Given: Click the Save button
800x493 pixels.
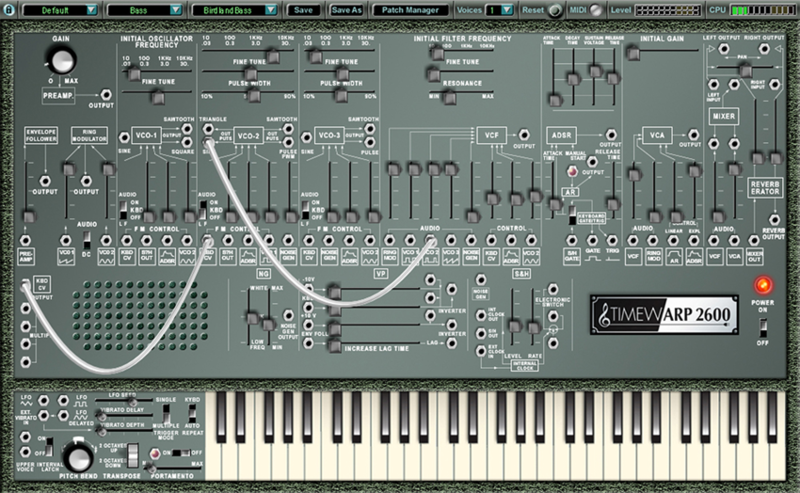Looking at the screenshot, I should (305, 9).
